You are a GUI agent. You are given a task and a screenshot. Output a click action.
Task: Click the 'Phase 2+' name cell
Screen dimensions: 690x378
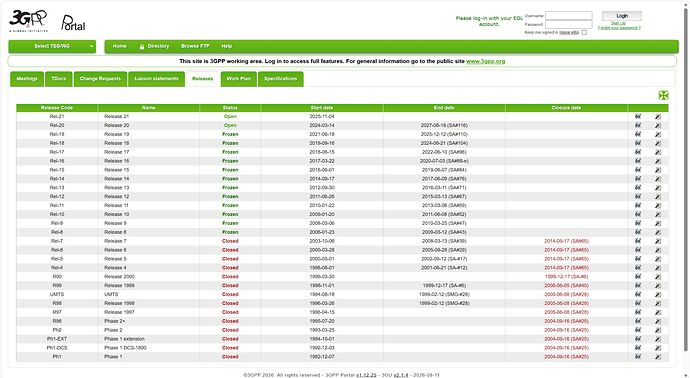click(114, 321)
